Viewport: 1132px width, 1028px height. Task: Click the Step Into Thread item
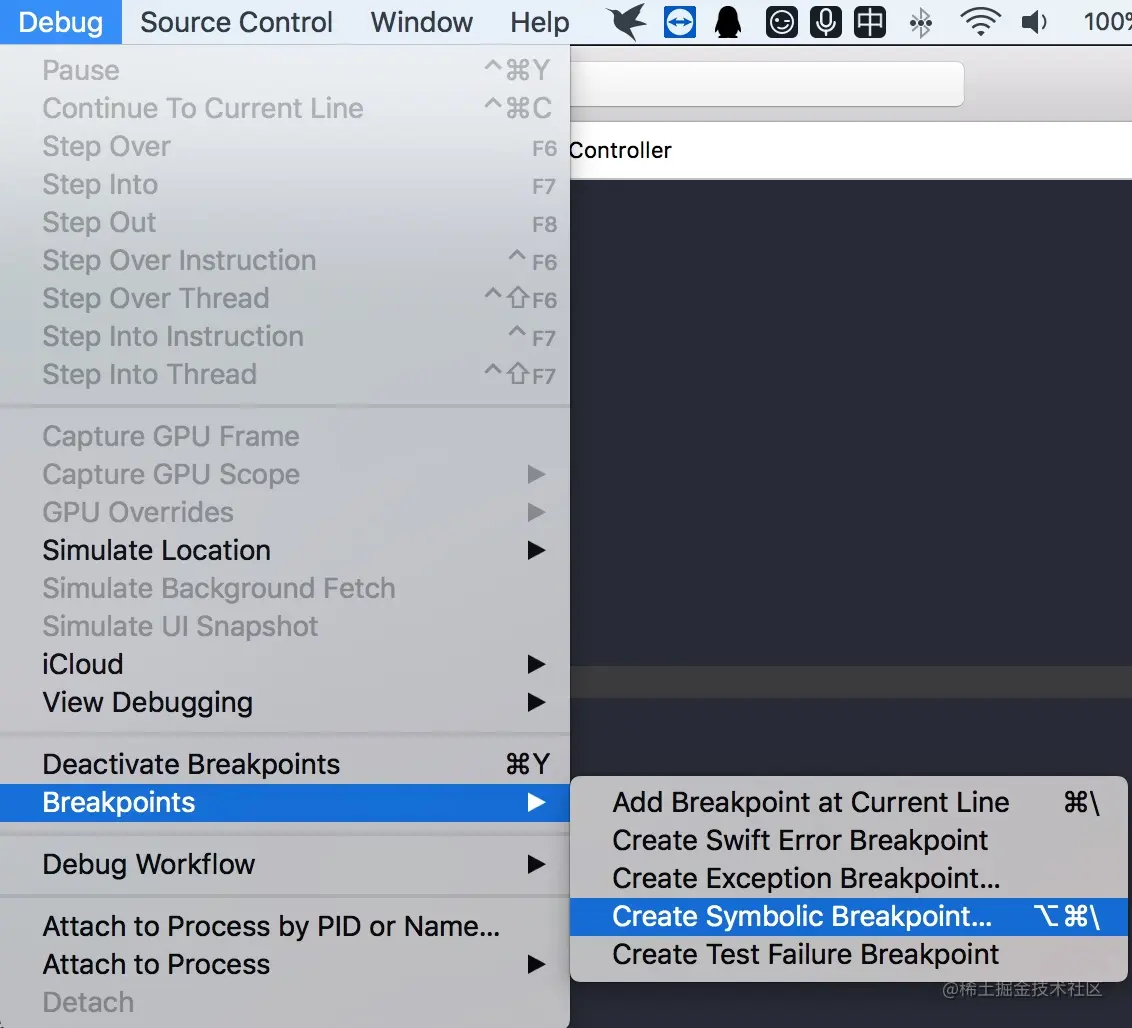(284, 374)
